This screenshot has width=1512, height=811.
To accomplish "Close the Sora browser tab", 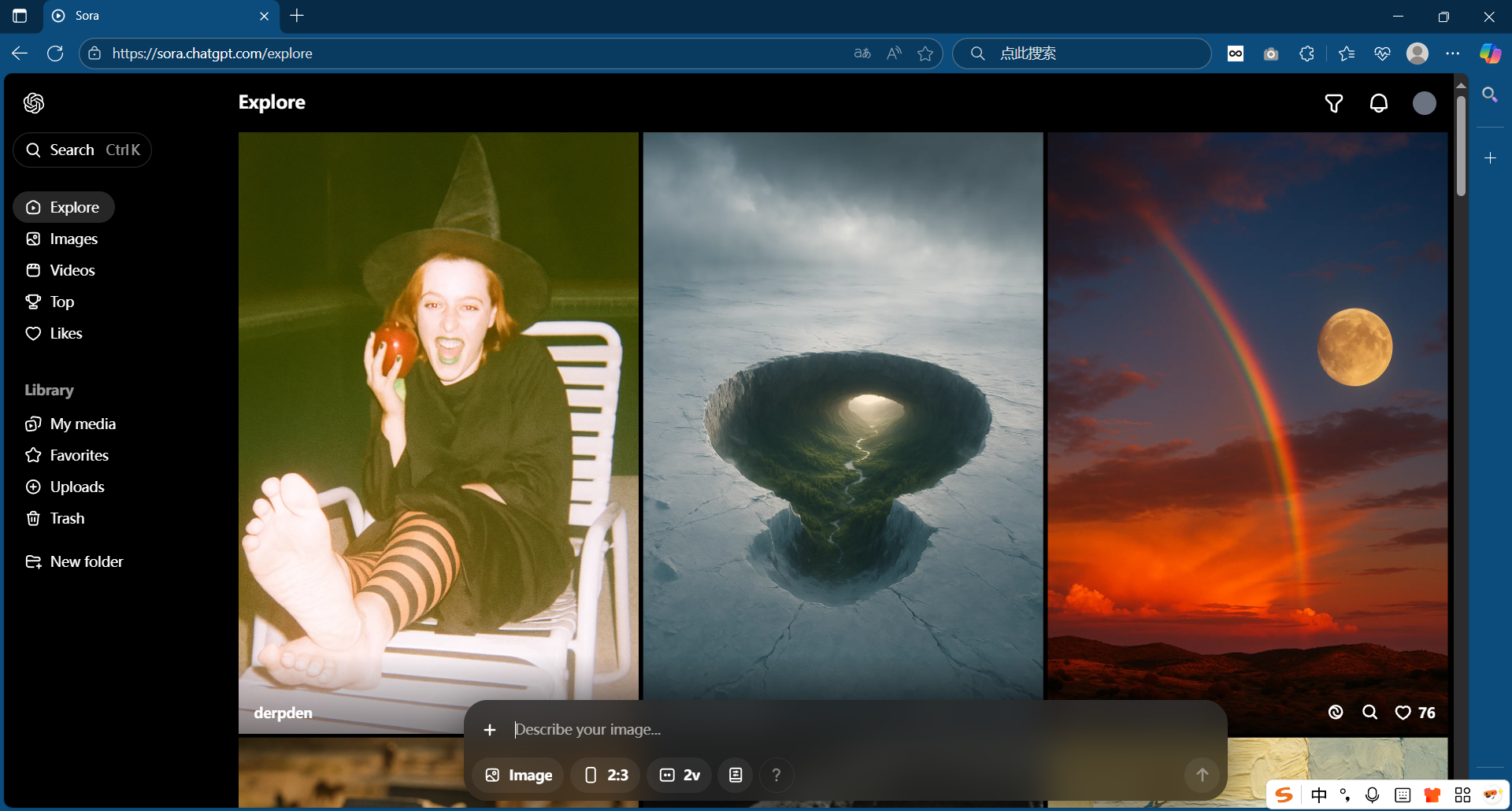I will pyautogui.click(x=265, y=16).
